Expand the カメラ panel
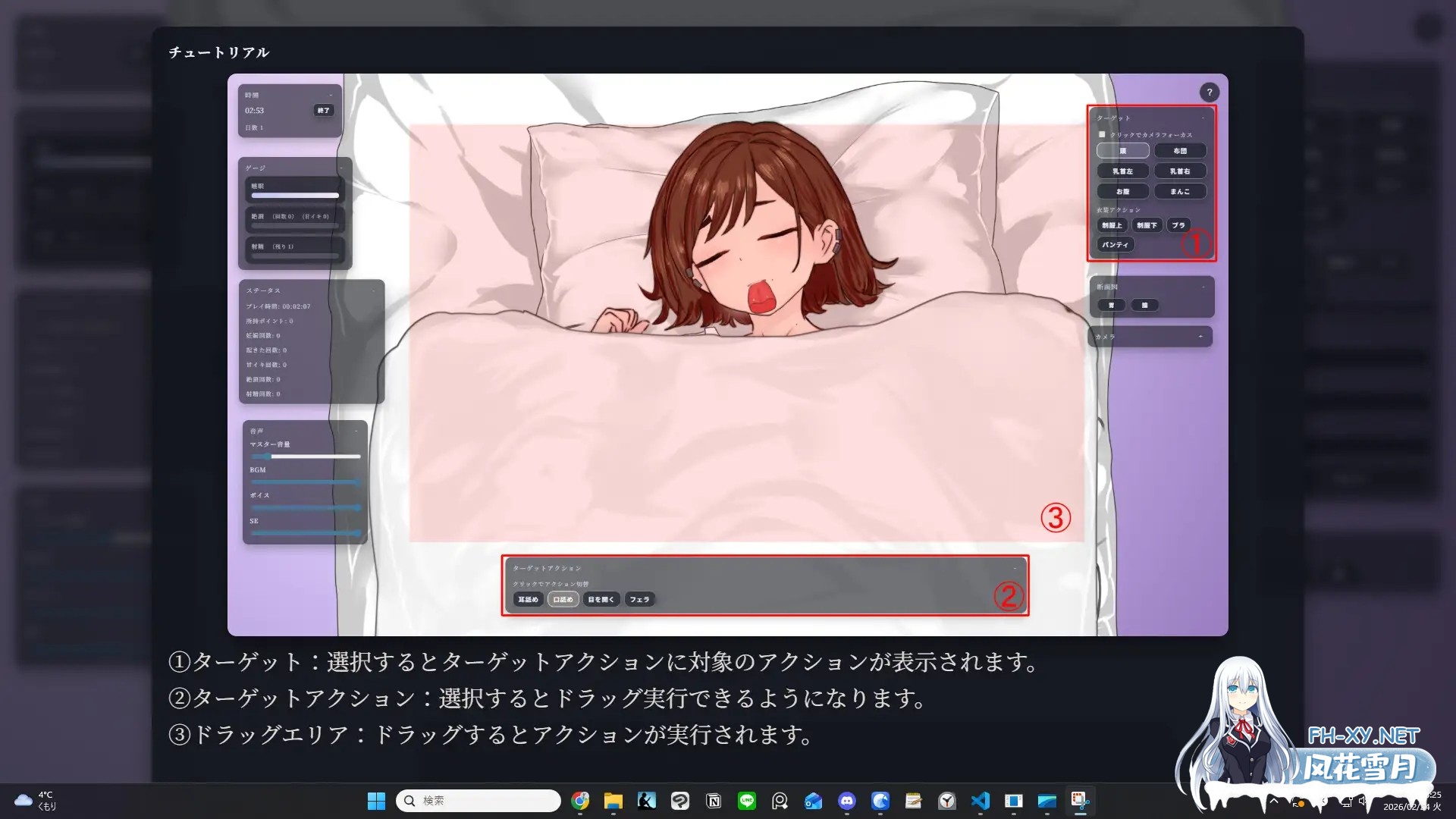Screen dimensions: 1456x819 [x=1200, y=337]
